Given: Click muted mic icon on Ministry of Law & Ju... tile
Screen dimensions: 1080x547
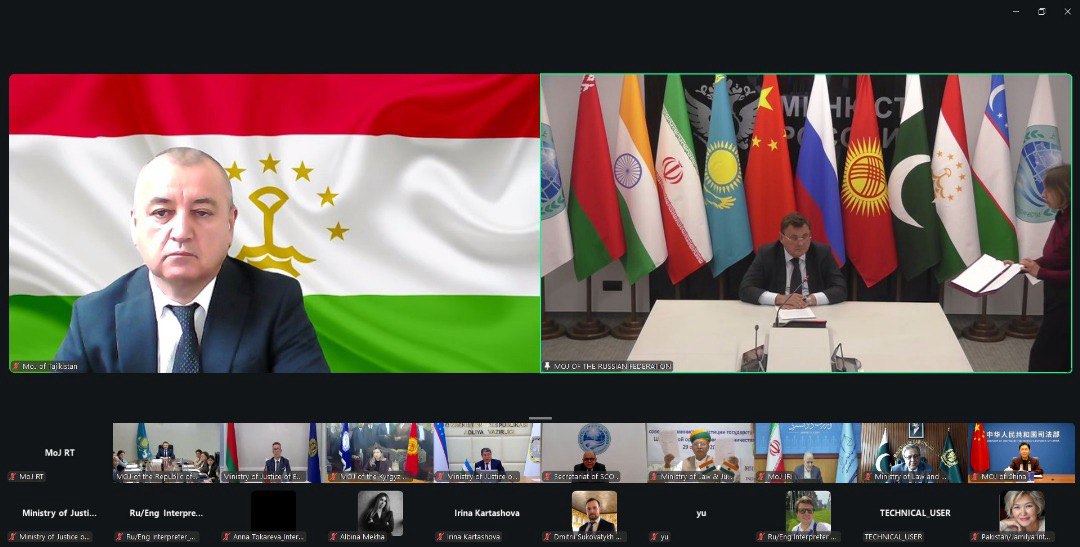Looking at the screenshot, I should 654,476.
